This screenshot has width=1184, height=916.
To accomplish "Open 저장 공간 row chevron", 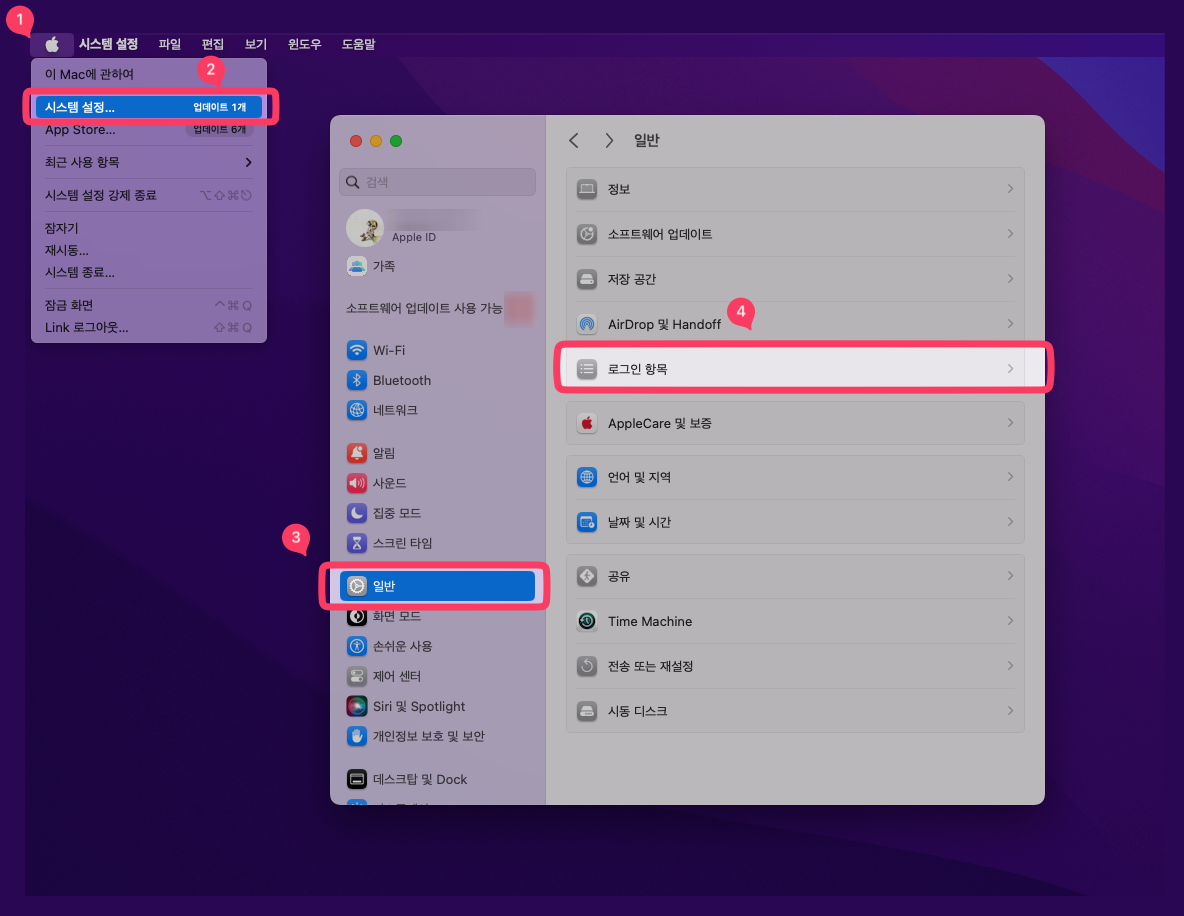I will coord(1010,279).
